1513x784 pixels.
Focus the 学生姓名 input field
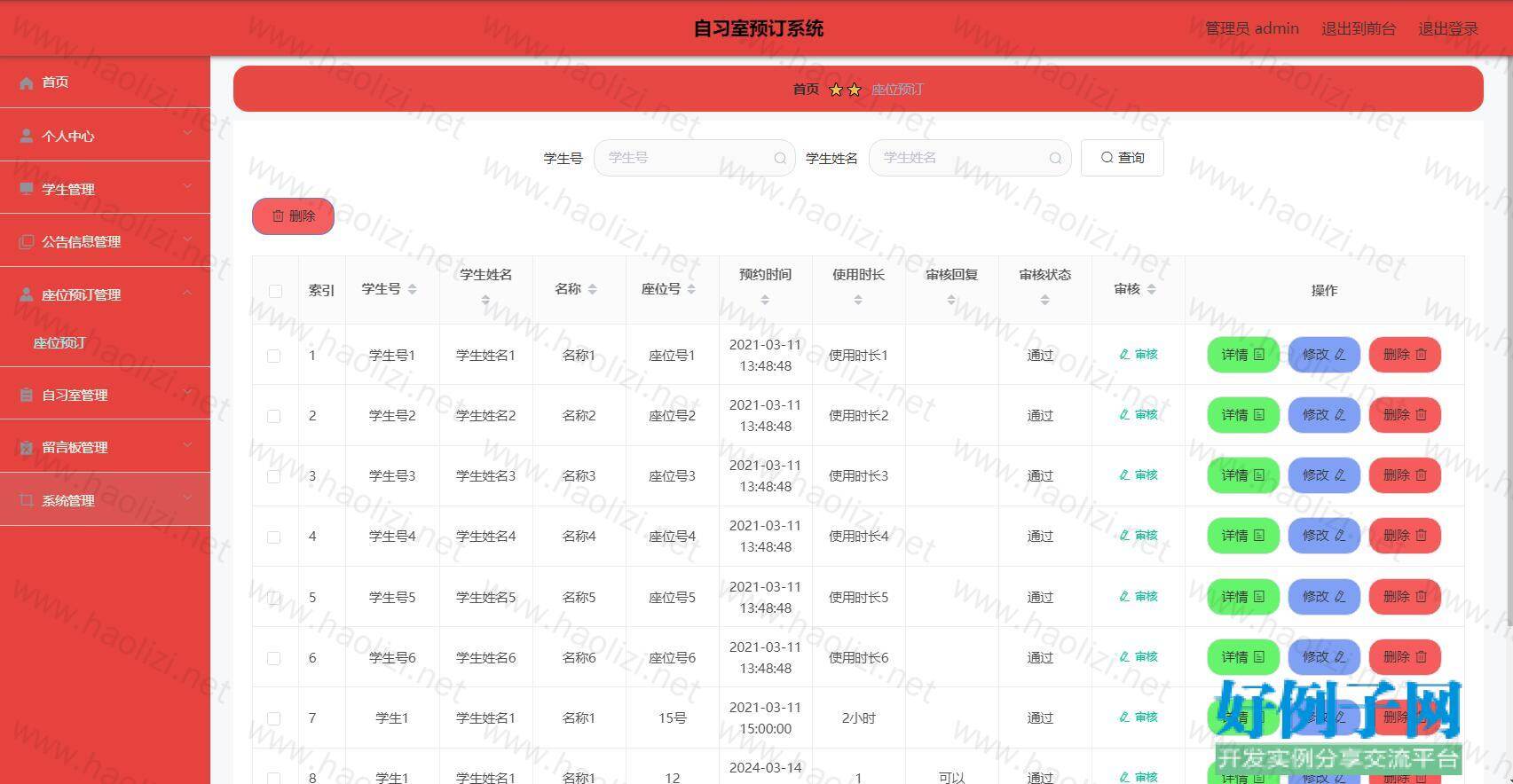(x=960, y=158)
